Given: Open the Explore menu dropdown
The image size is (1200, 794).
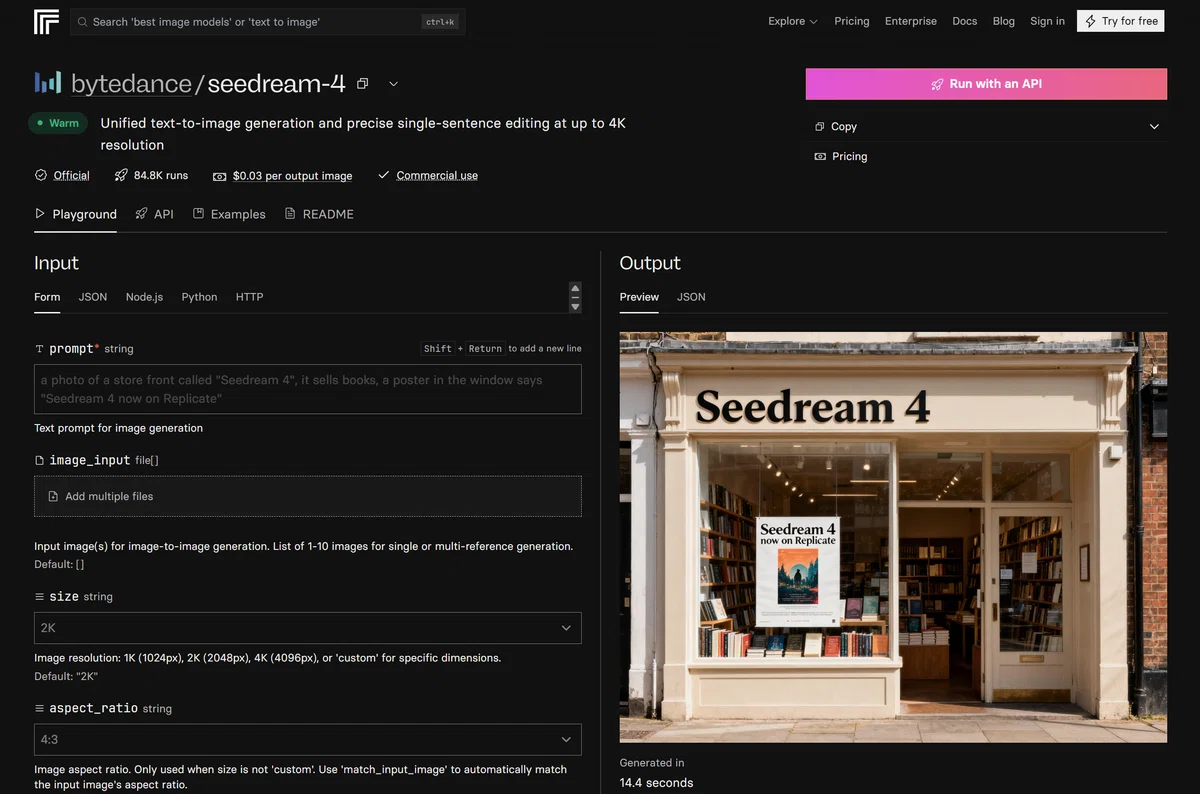Looking at the screenshot, I should [x=793, y=21].
